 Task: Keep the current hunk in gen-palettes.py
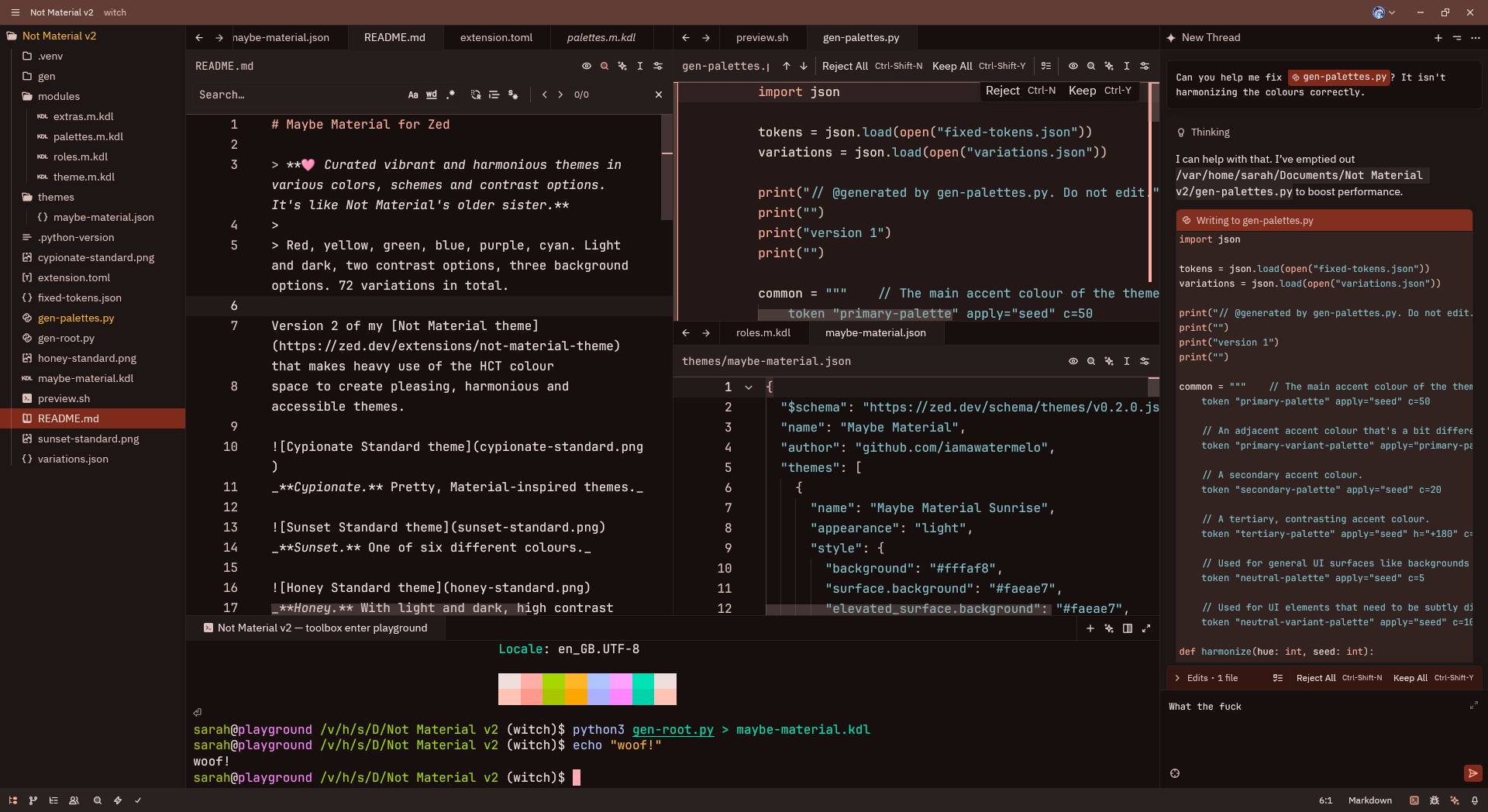[1100, 91]
